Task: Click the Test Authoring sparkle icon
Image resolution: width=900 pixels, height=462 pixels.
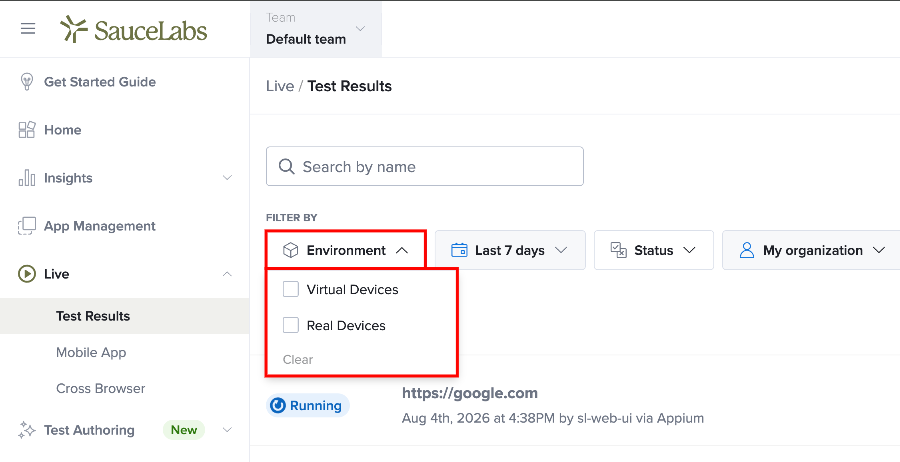Action: (26, 430)
